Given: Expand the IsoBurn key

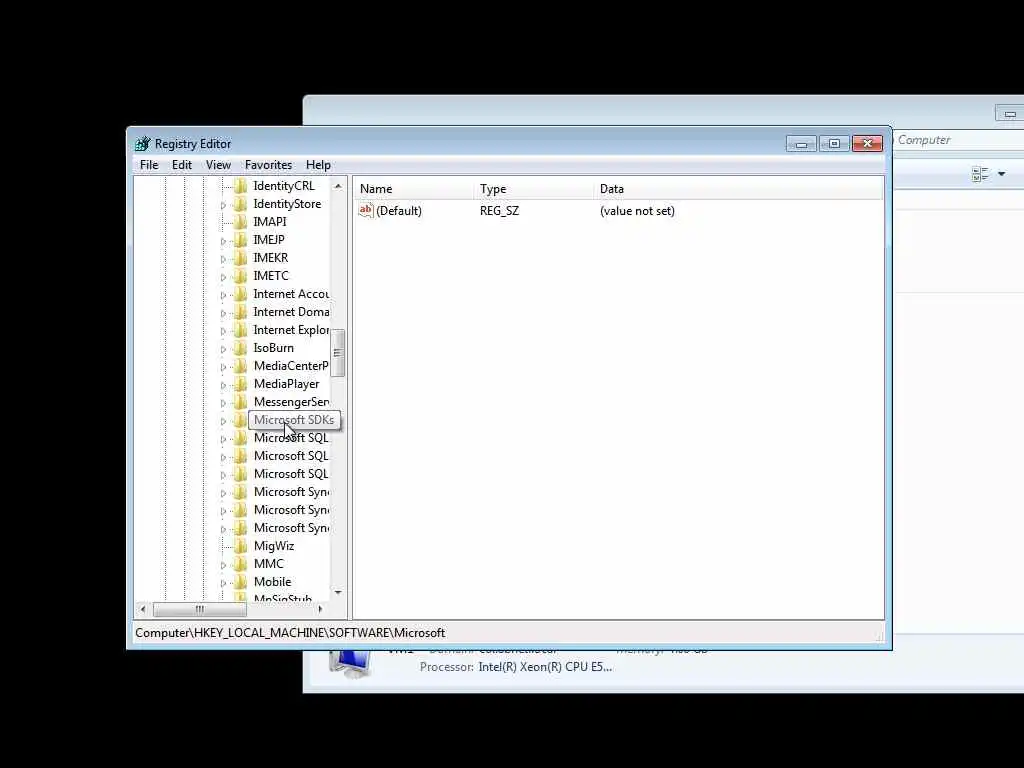Looking at the screenshot, I should pos(223,349).
